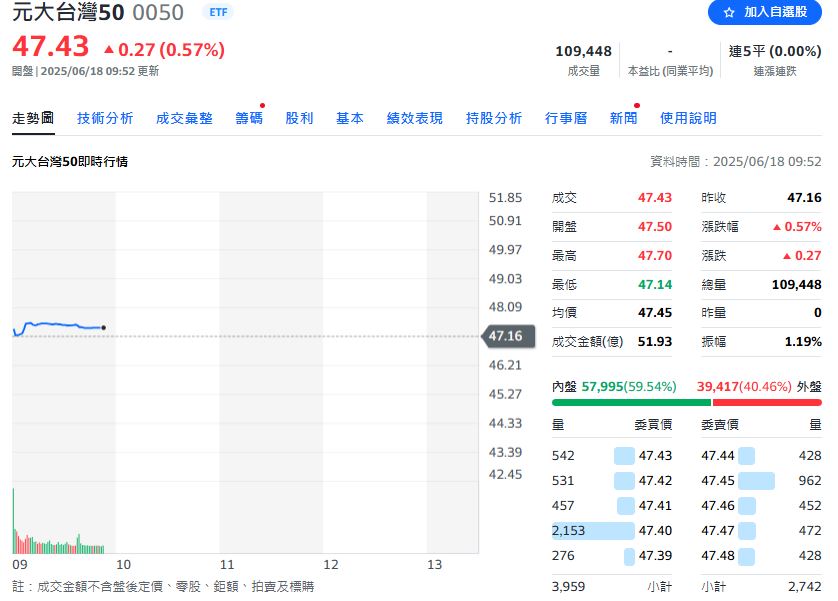Click the ETF badge next to 0050
The width and height of the screenshot is (838, 601).
coord(218,12)
